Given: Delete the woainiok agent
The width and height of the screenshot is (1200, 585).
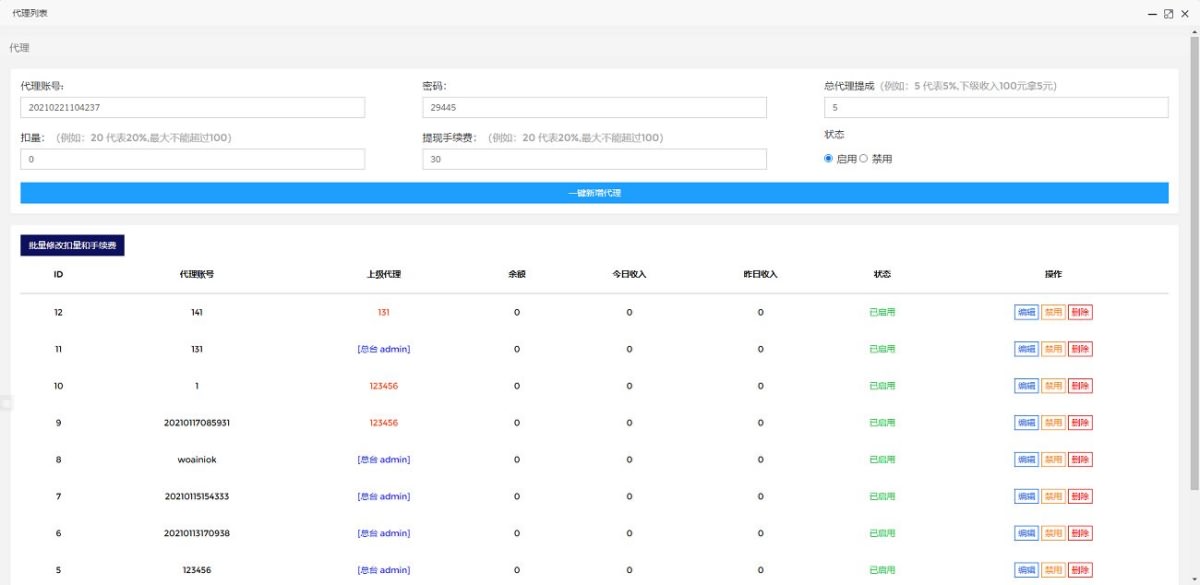Looking at the screenshot, I should tap(1080, 460).
